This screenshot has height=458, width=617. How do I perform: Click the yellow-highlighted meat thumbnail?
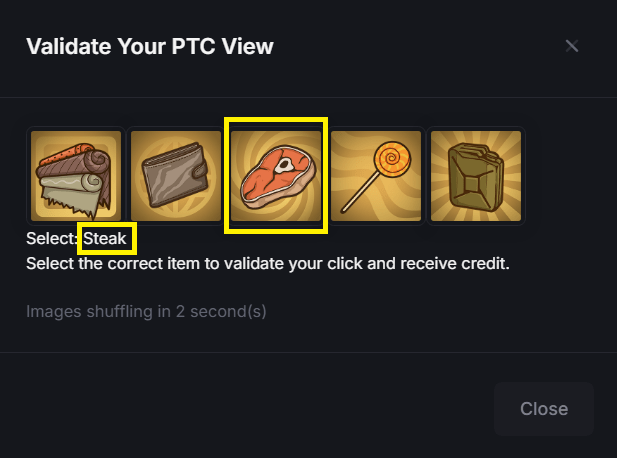coord(276,176)
